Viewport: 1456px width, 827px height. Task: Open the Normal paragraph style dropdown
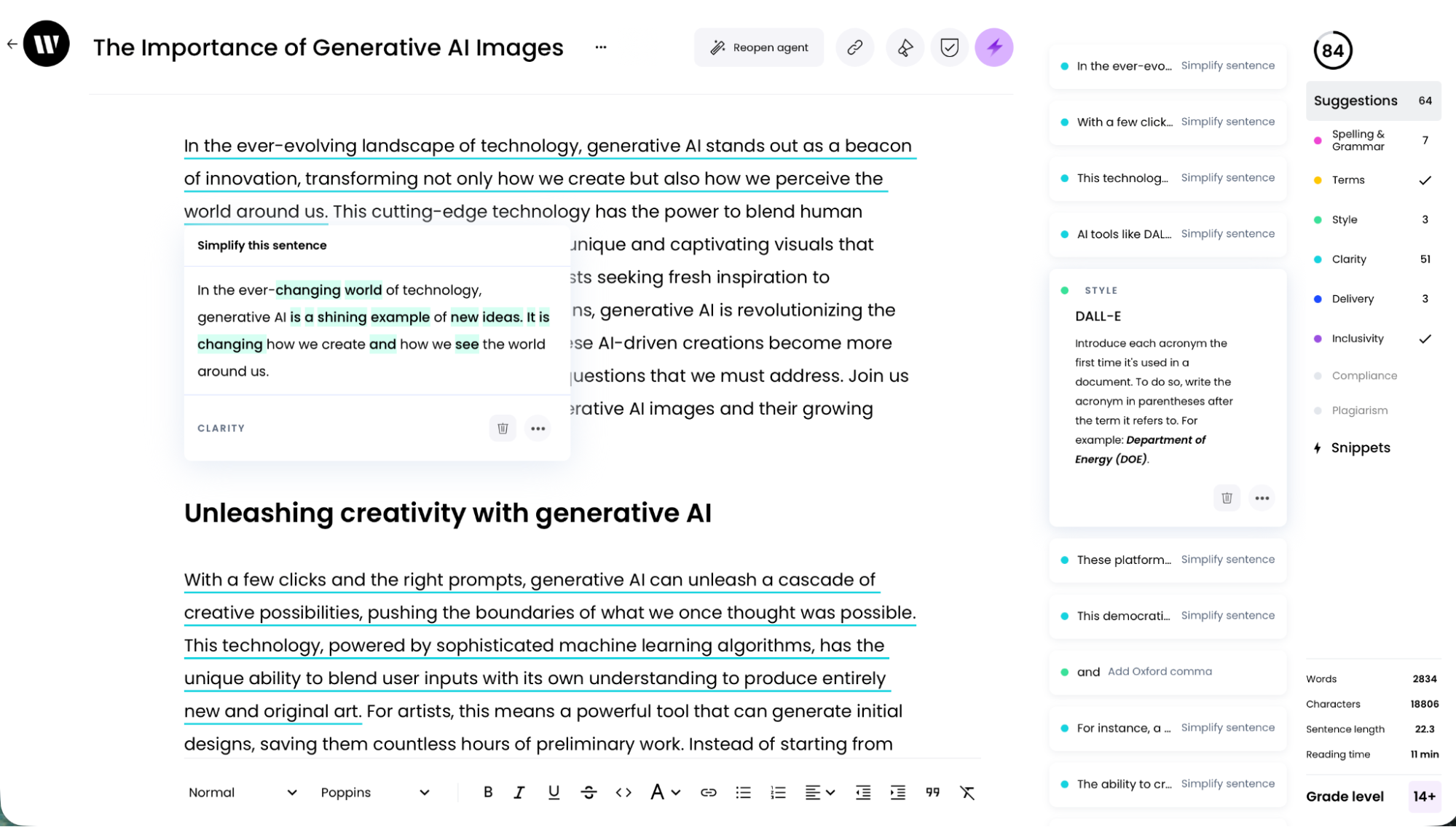(x=241, y=792)
